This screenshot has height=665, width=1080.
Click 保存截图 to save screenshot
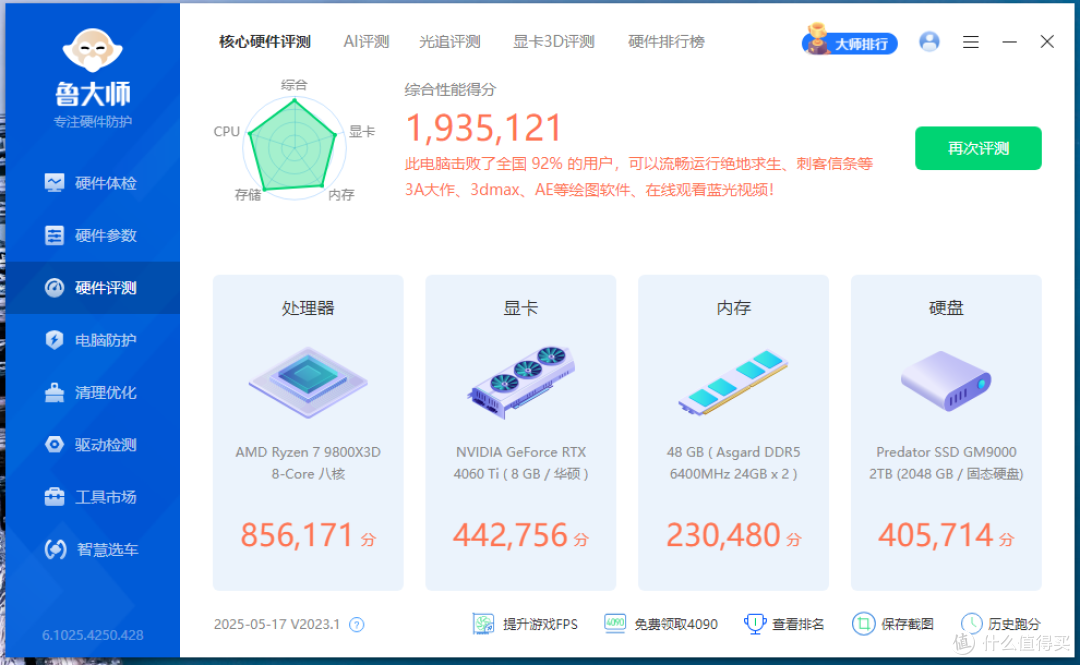(907, 624)
